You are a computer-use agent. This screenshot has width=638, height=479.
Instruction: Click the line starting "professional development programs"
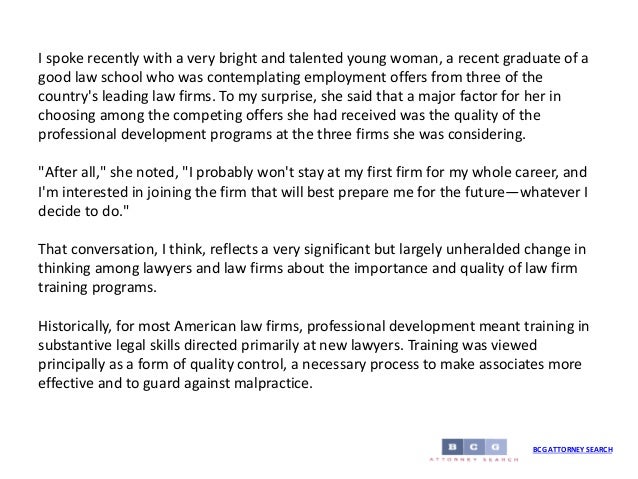[282, 134]
